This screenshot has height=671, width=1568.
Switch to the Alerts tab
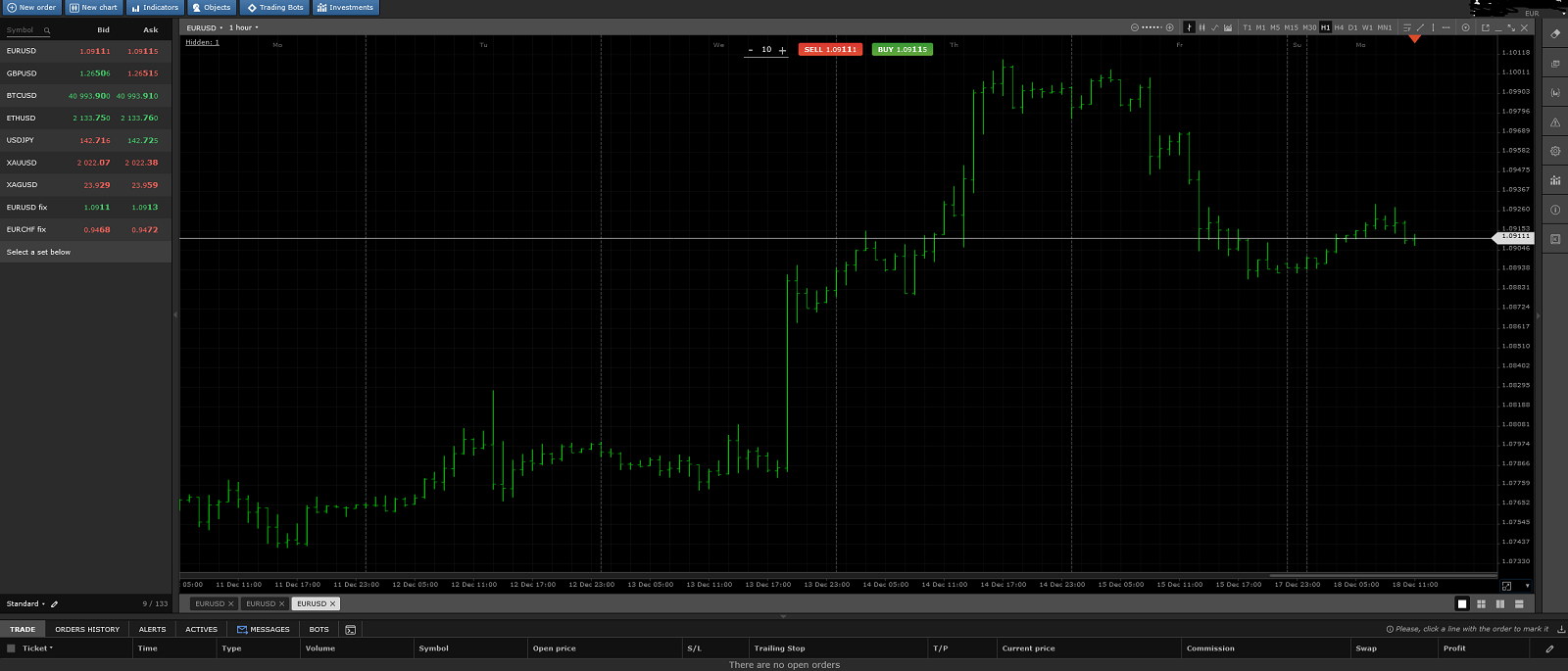click(x=152, y=629)
